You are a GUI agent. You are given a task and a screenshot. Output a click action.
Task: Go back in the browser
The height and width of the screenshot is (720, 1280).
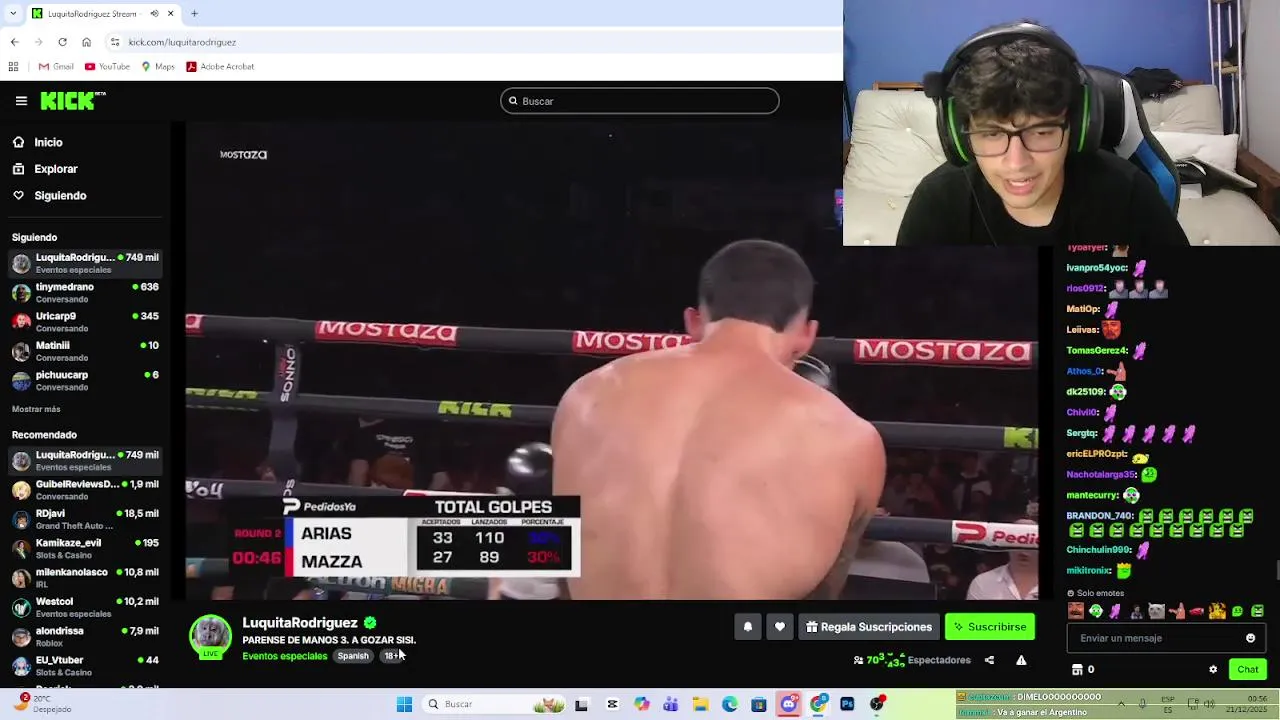coord(14,42)
